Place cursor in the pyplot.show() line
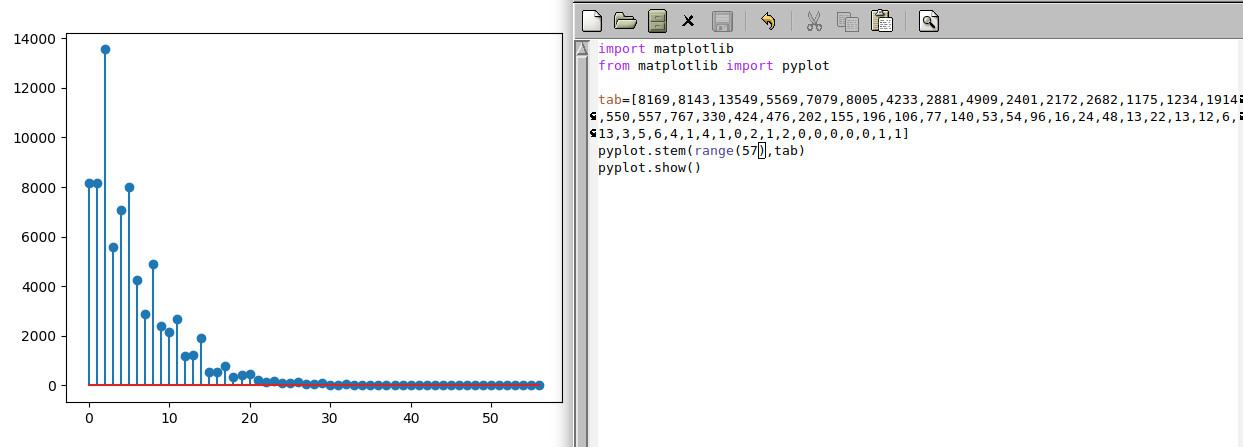The width and height of the screenshot is (1243, 447). (649, 168)
